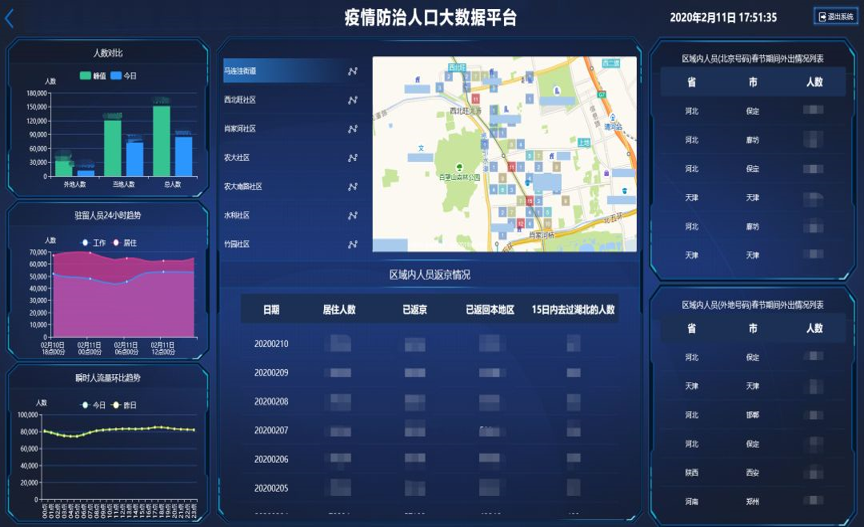This screenshot has height=527, width=864.
Task: Click 百望山森林公园 marker on the map
Action: click(x=460, y=166)
